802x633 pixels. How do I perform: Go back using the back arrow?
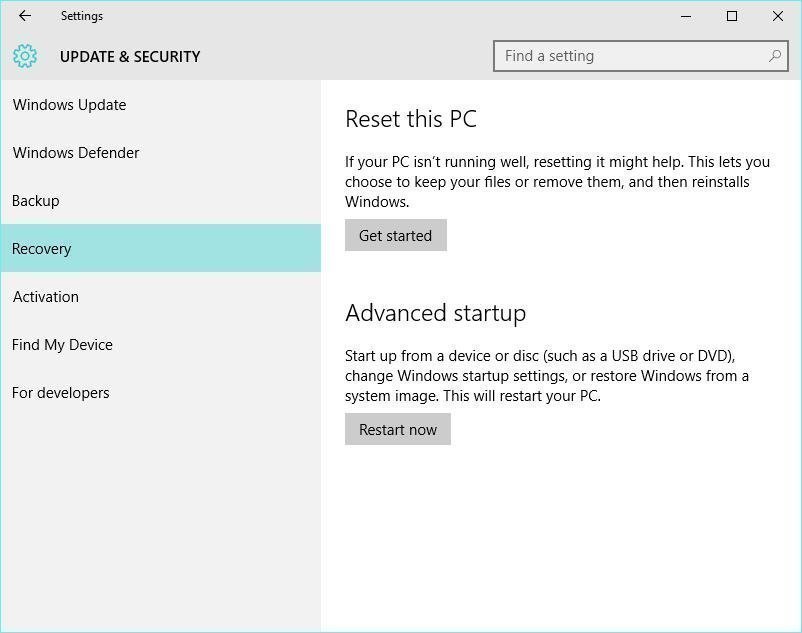pyautogui.click(x=25, y=16)
